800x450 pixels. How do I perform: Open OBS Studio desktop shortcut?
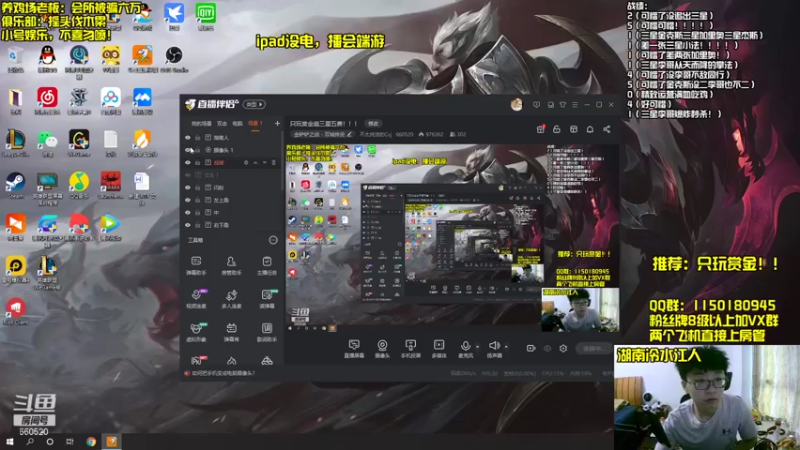tap(174, 59)
